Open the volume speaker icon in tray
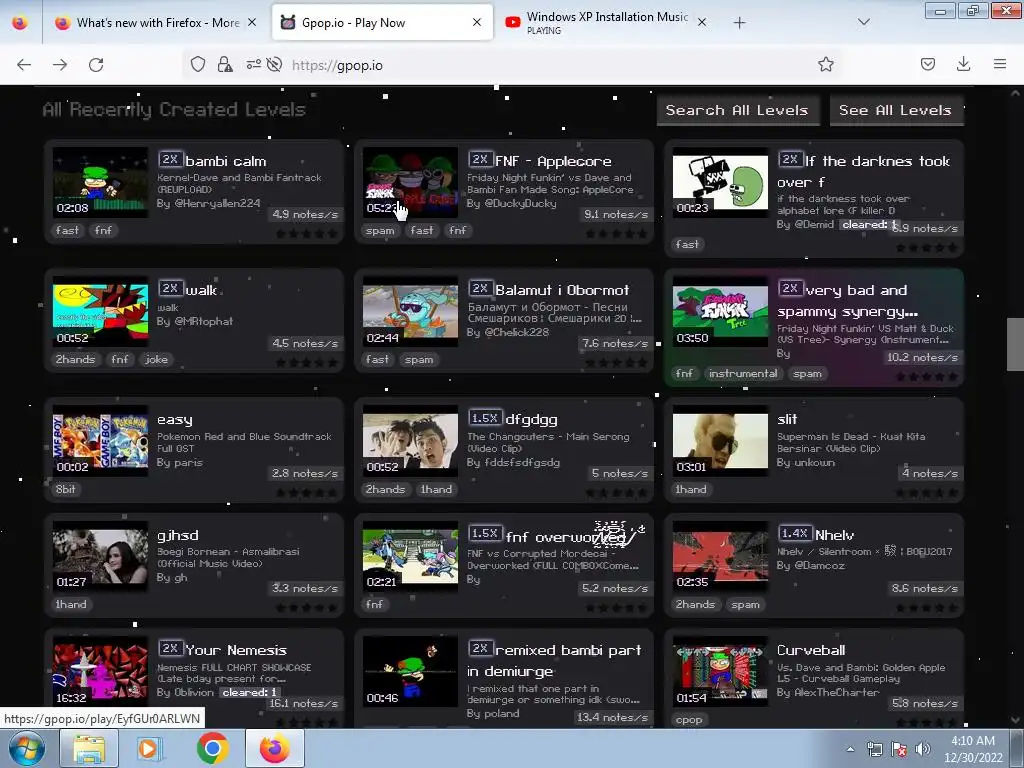 (922, 749)
